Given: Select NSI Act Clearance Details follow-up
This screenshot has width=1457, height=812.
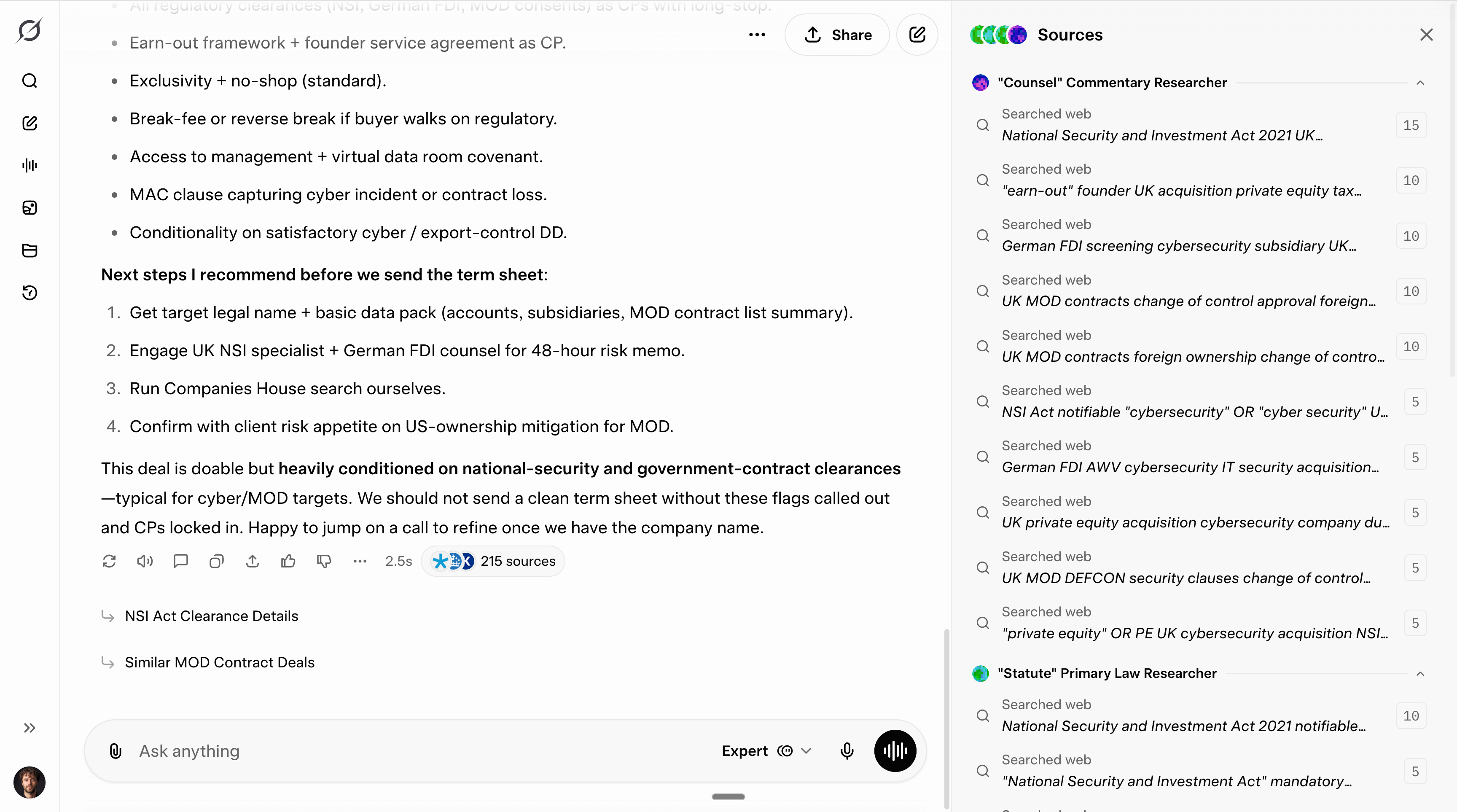Looking at the screenshot, I should point(212,616).
